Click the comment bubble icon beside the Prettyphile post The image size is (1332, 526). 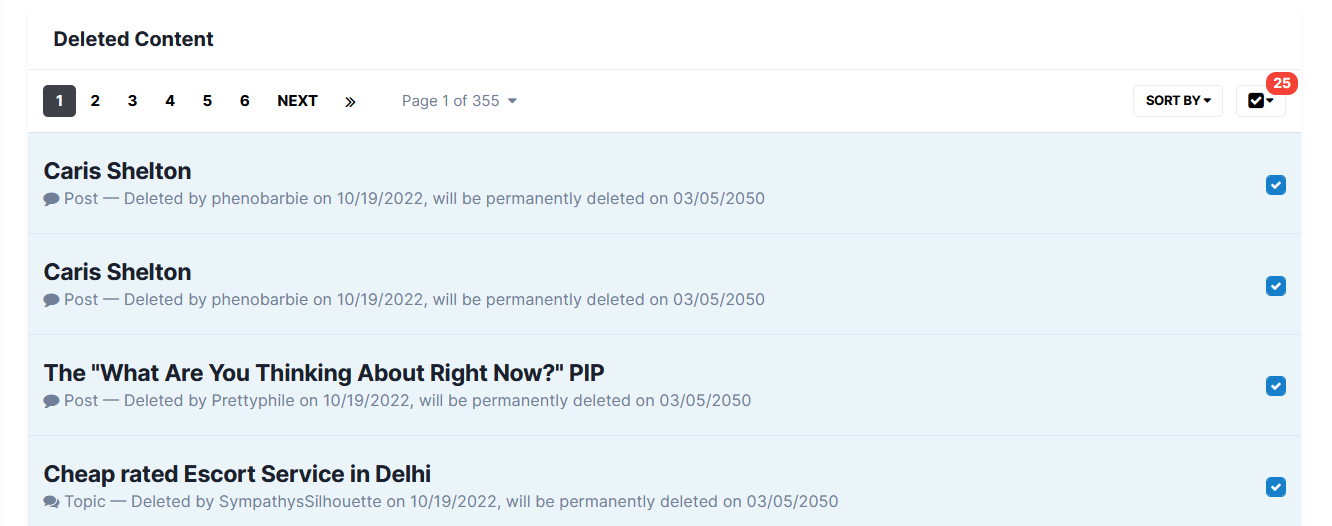pos(52,401)
